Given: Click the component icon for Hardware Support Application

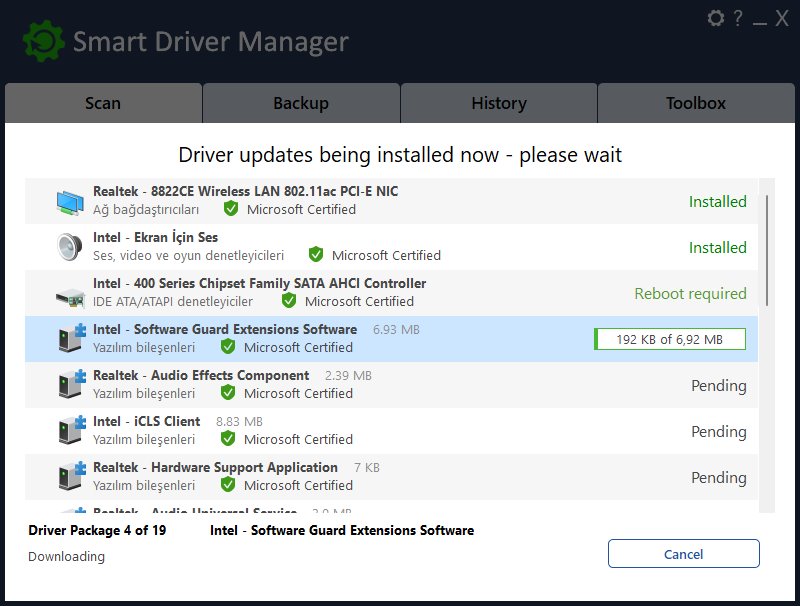Looking at the screenshot, I should [x=71, y=475].
